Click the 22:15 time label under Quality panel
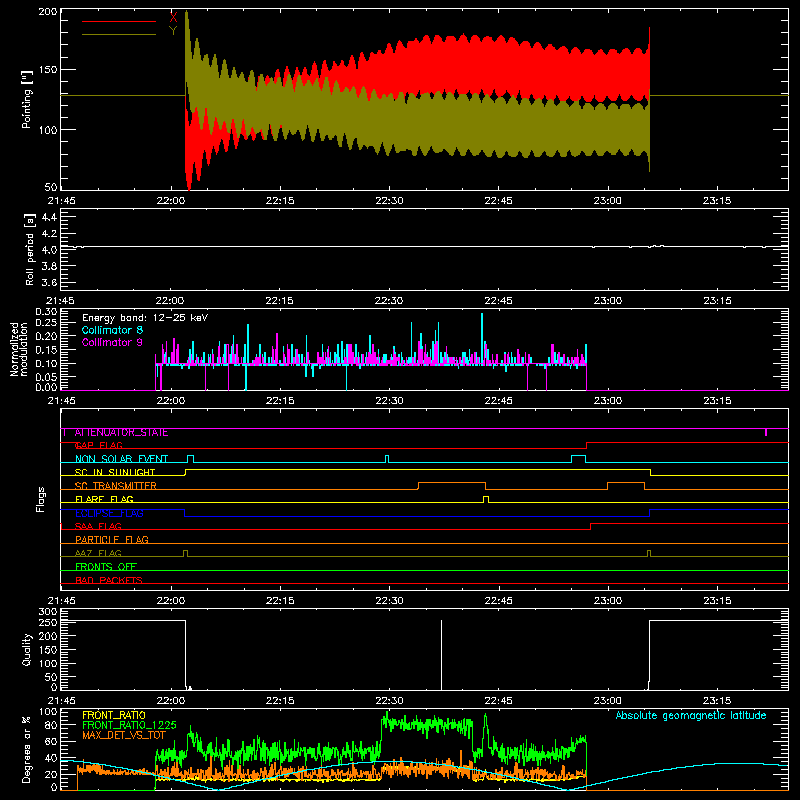800x800 pixels. click(x=280, y=701)
